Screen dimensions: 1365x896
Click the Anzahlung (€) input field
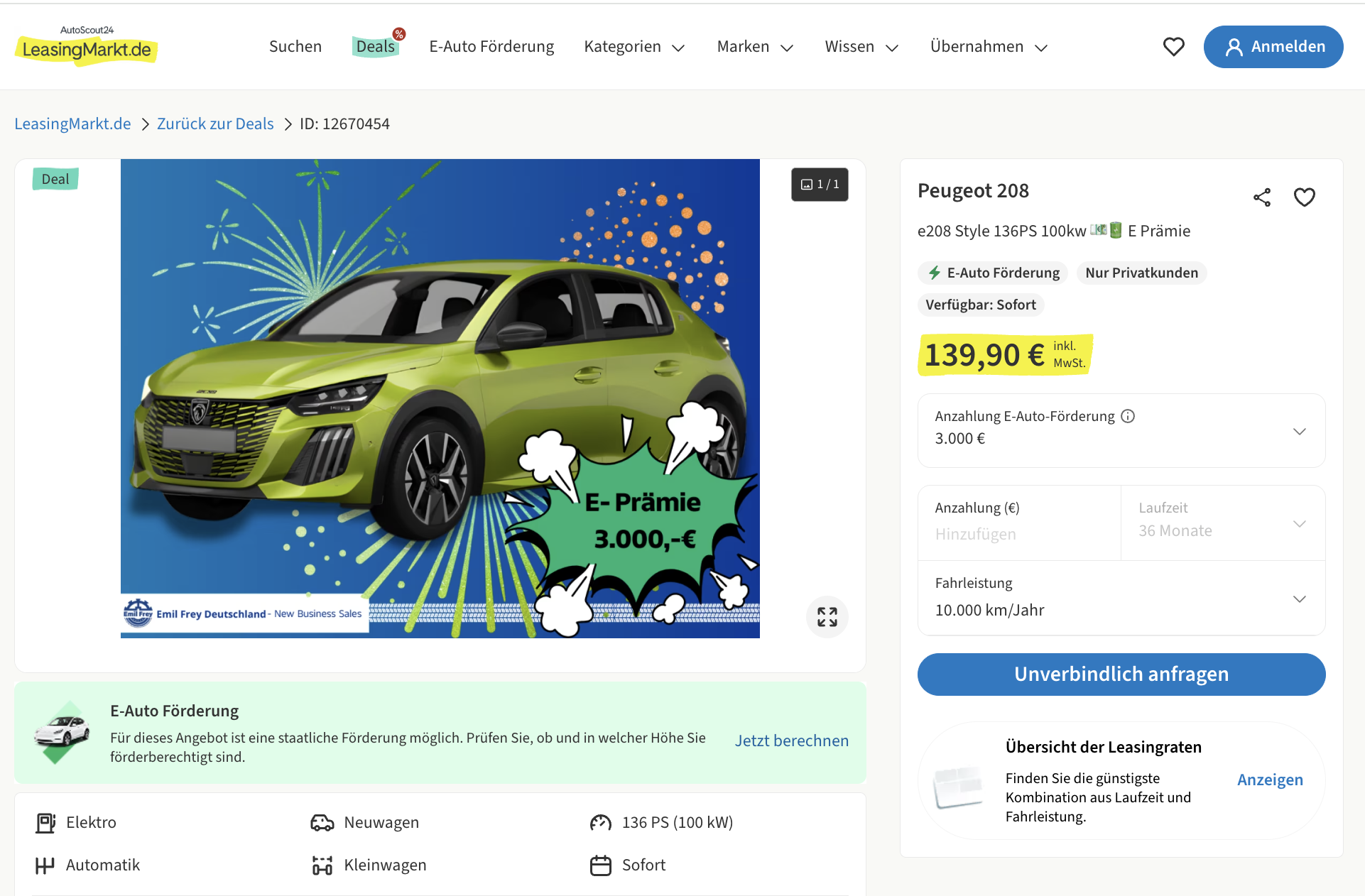pyautogui.click(x=1018, y=534)
